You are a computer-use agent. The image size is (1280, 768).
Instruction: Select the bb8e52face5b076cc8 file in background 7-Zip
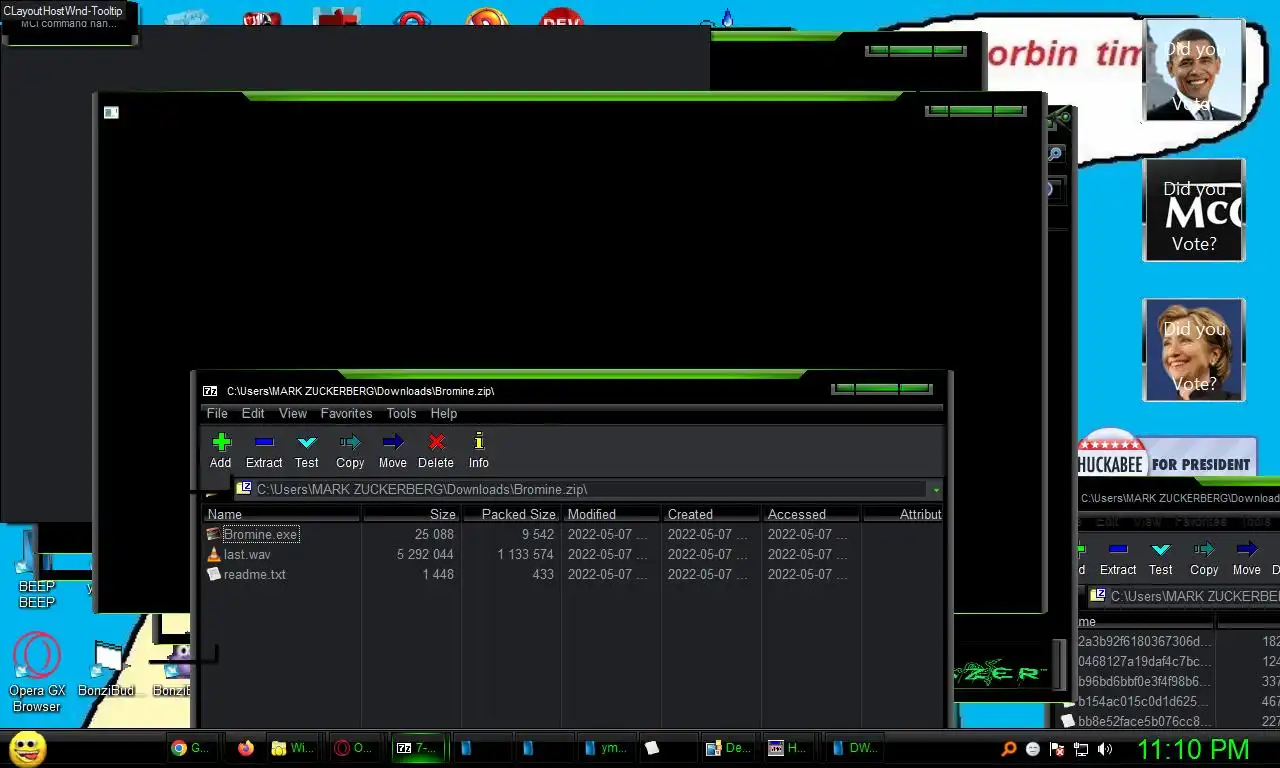pos(1136,721)
